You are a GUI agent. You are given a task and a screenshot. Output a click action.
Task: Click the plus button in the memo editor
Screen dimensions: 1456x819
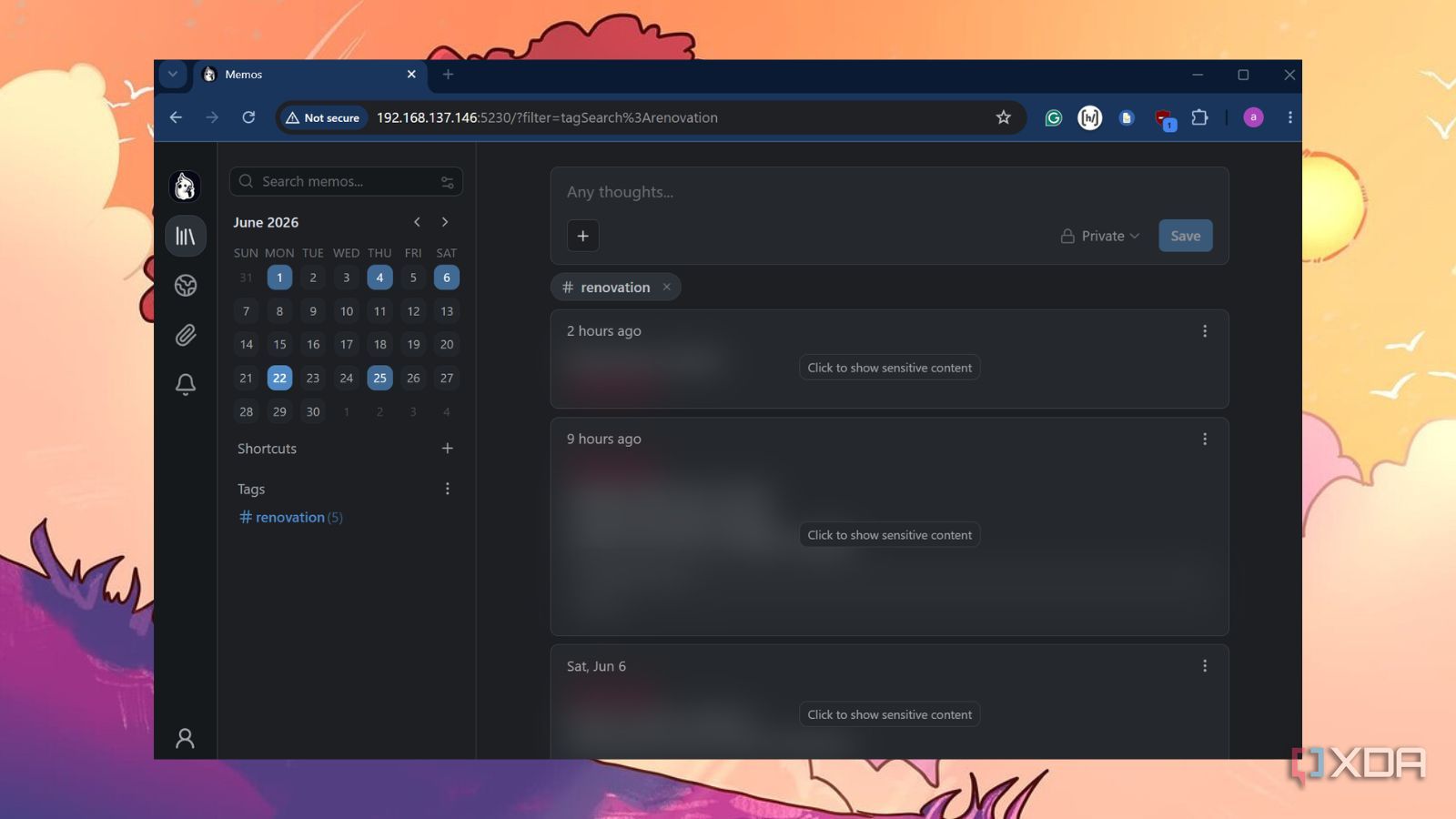583,236
